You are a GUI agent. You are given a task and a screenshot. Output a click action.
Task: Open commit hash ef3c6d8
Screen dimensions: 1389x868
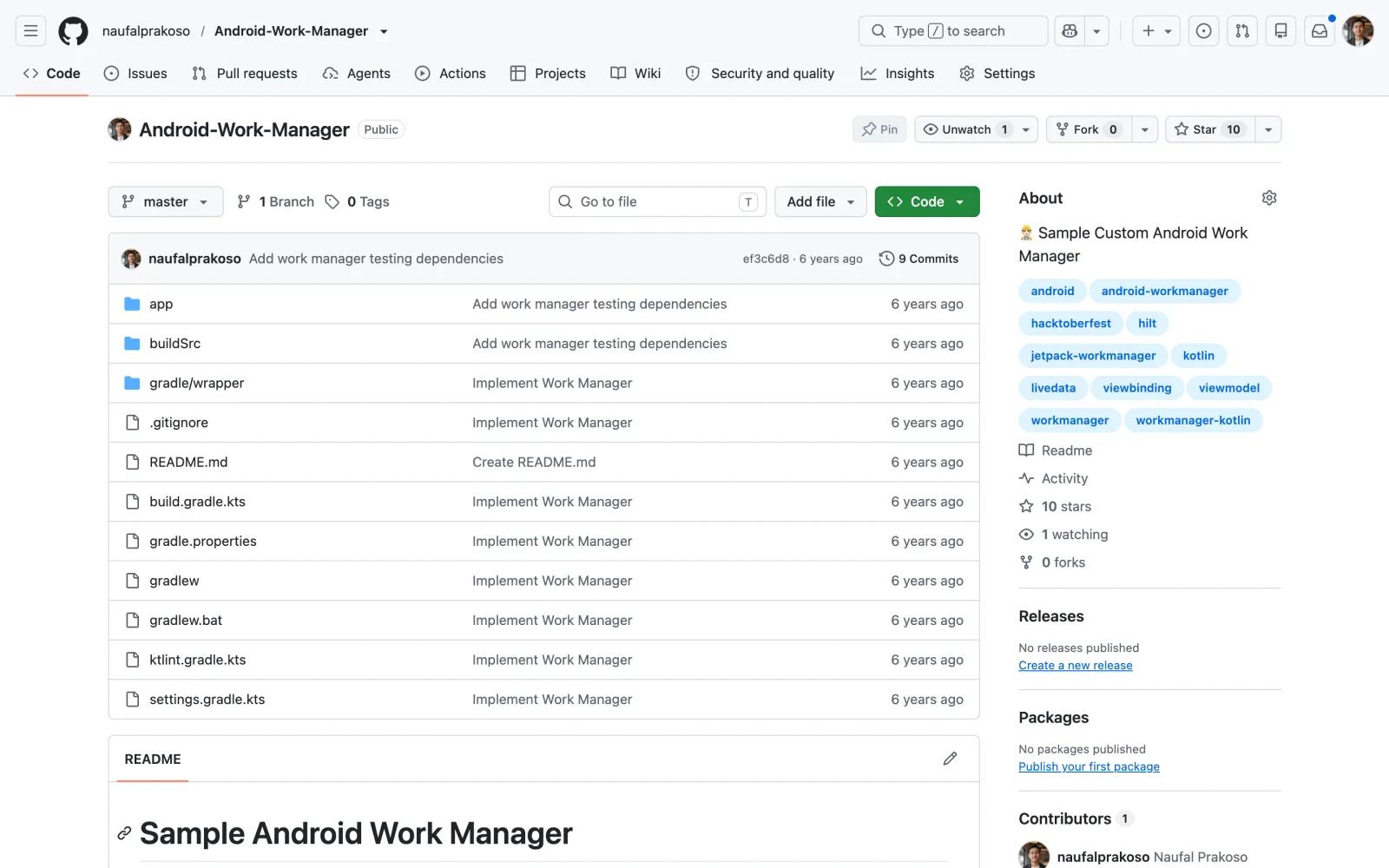tap(766, 259)
